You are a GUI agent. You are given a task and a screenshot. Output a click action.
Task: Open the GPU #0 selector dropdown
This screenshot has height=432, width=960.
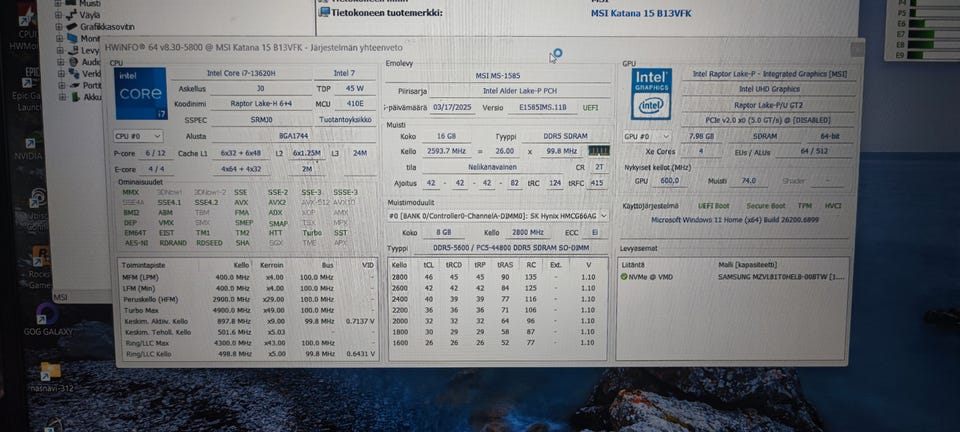pyautogui.click(x=646, y=136)
